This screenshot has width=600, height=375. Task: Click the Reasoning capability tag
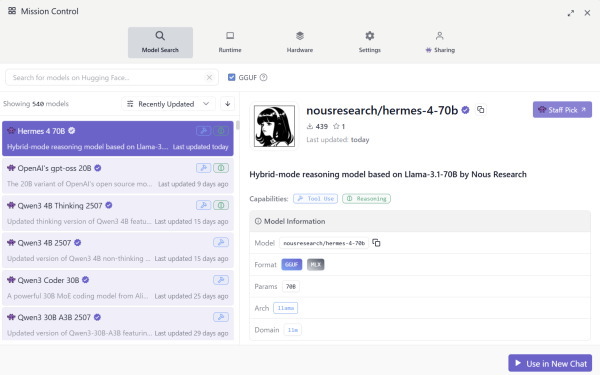pos(366,199)
